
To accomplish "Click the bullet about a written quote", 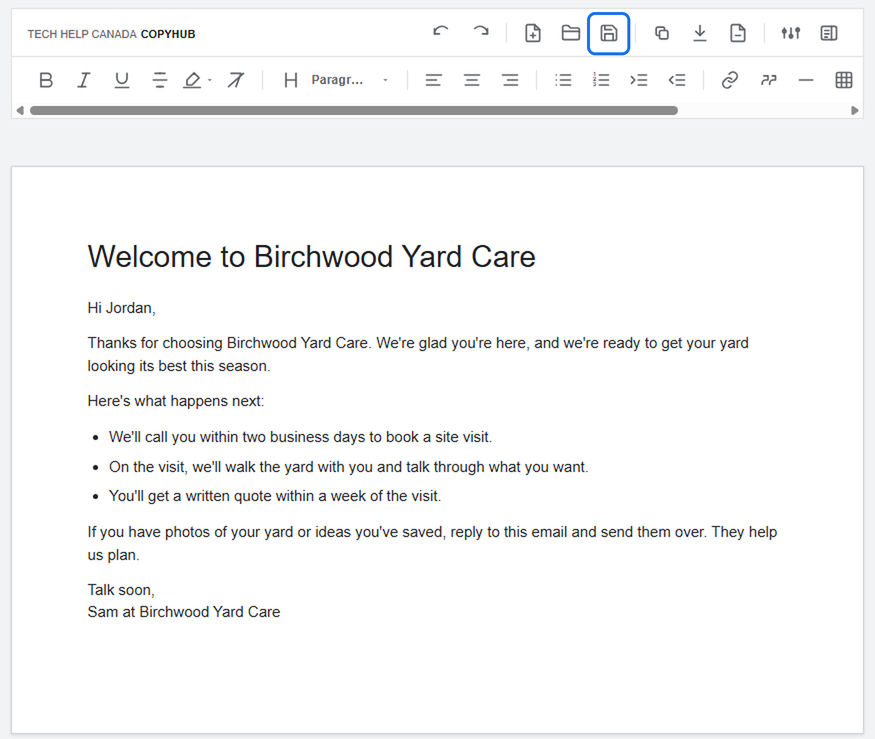I will (x=275, y=496).
